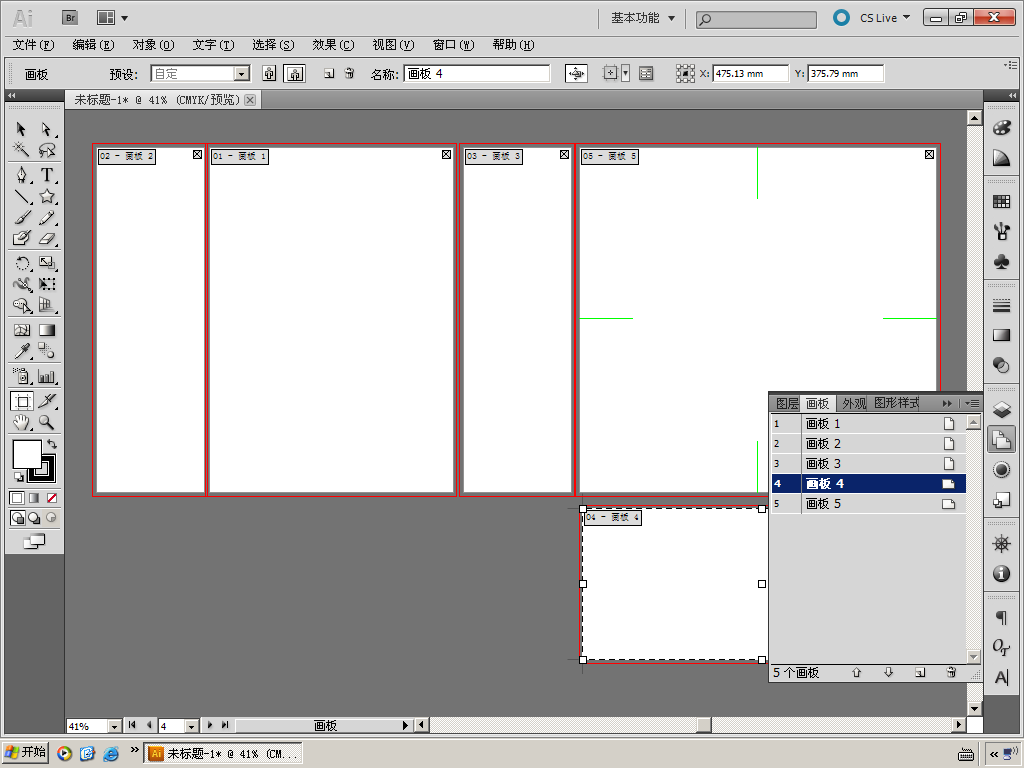Screen dimensions: 1024x768
Task: Select the Star shape tool
Action: [x=46, y=196]
